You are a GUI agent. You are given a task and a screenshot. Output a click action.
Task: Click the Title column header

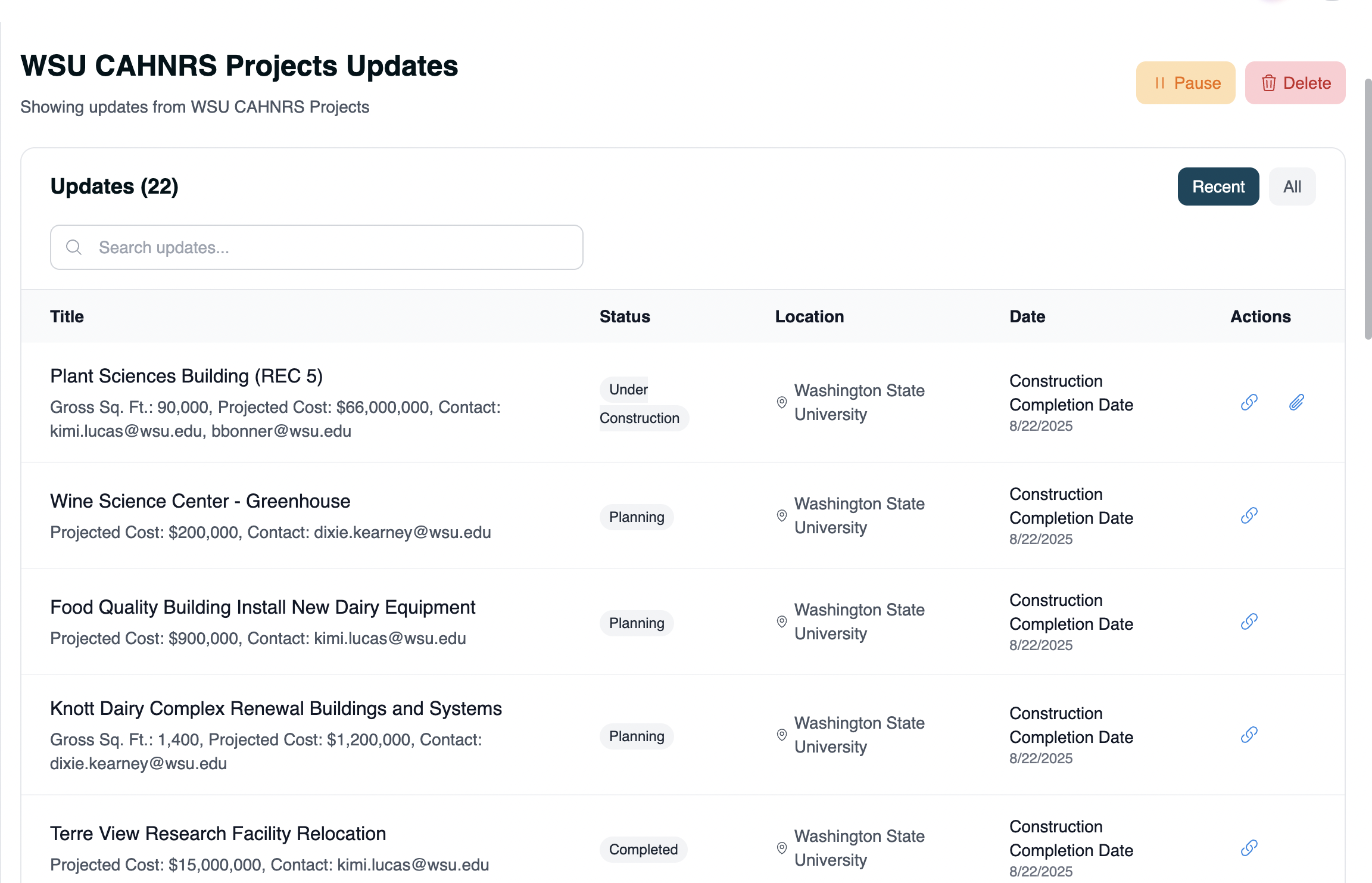[x=67, y=316]
